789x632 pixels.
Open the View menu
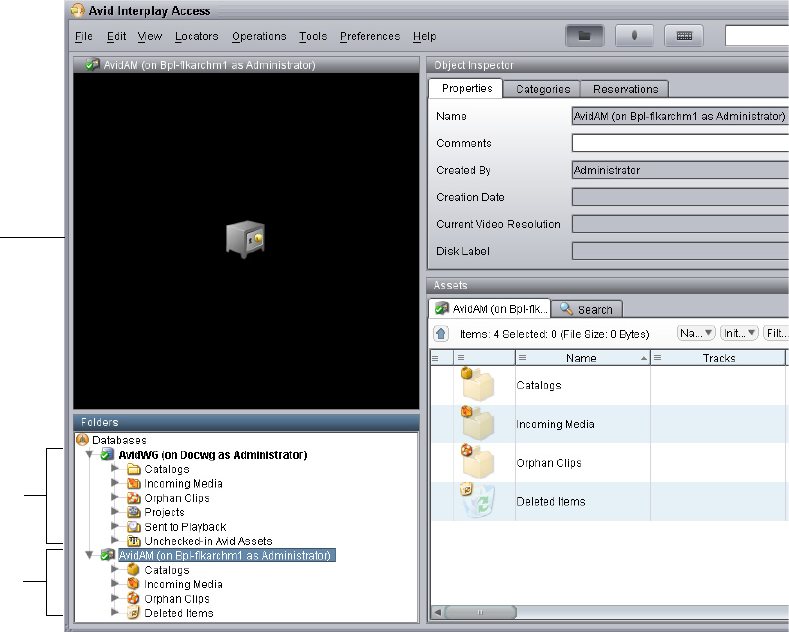click(150, 36)
